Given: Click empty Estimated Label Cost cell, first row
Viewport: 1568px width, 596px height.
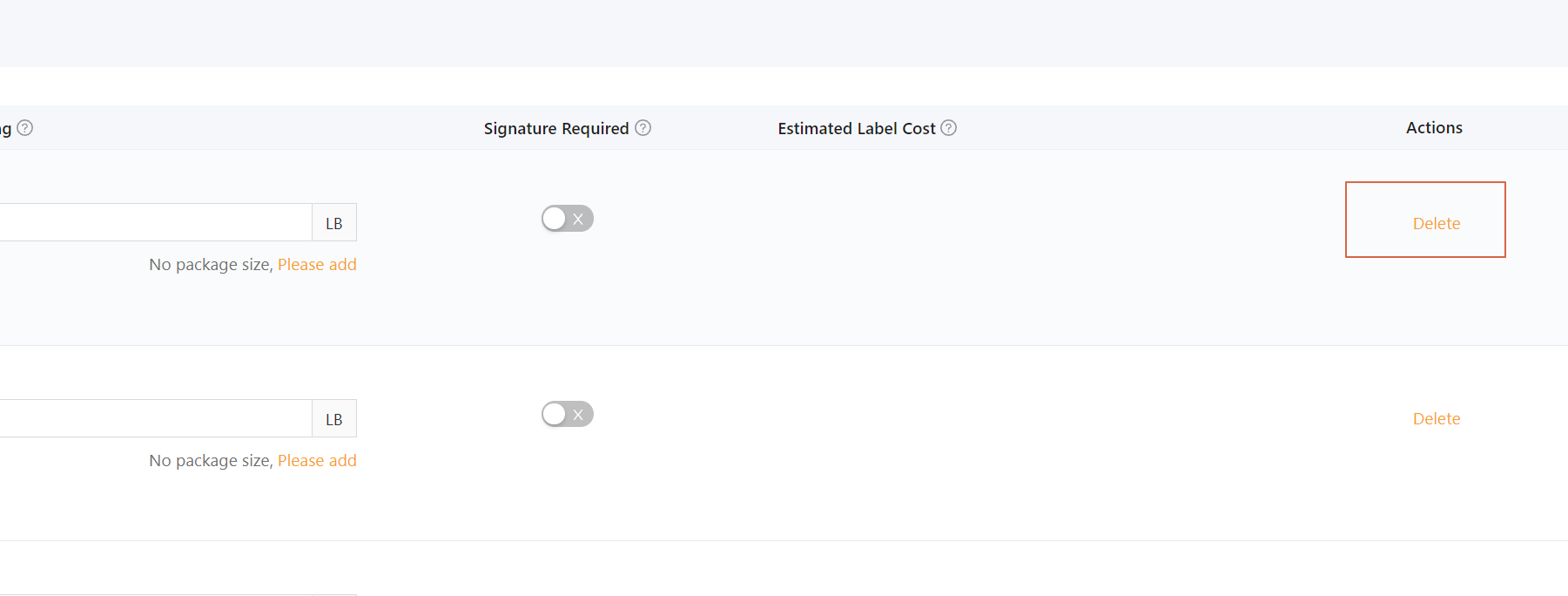Looking at the screenshot, I should click(866, 247).
